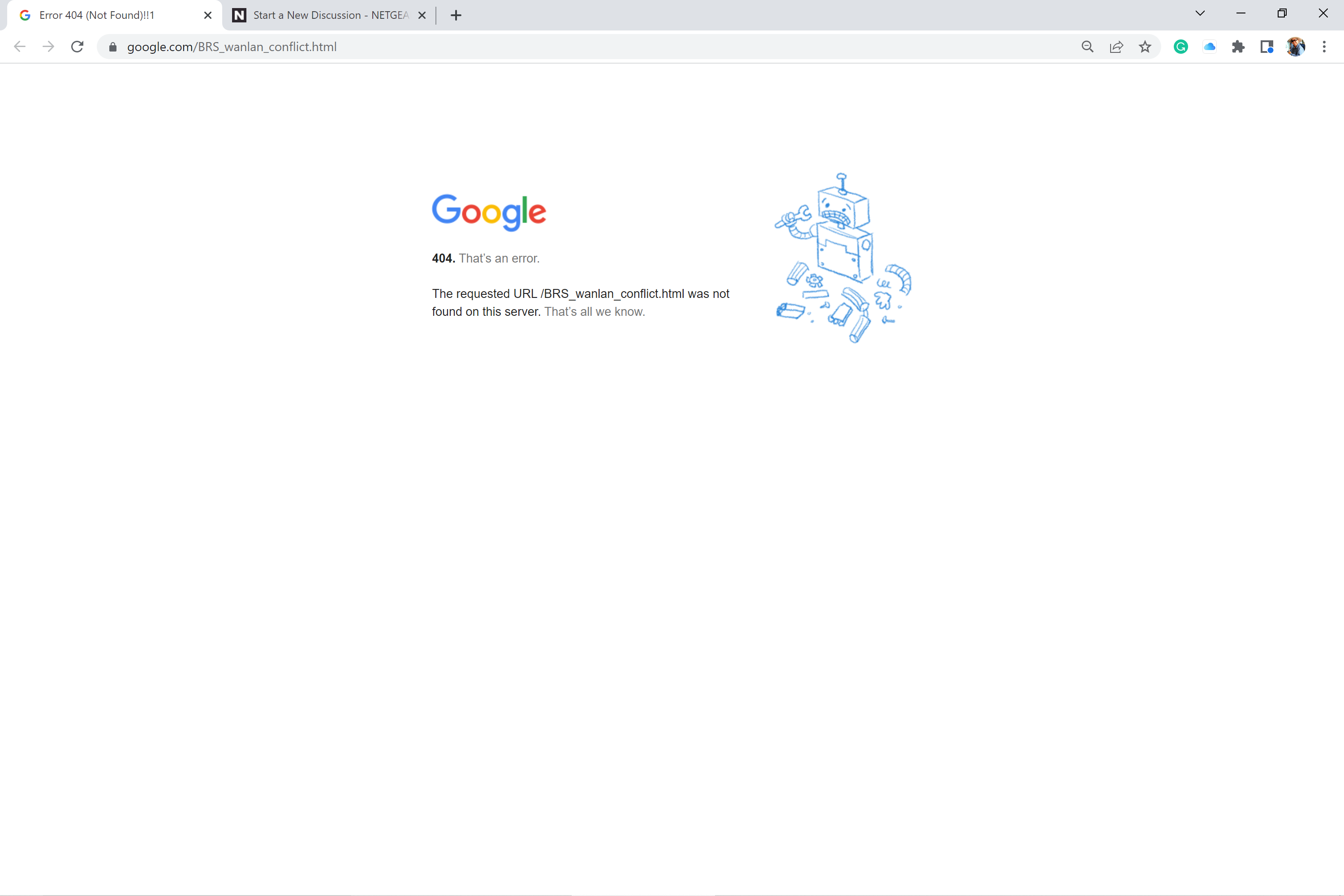
Task: Open the Extensions puzzle piece menu
Action: tap(1238, 47)
